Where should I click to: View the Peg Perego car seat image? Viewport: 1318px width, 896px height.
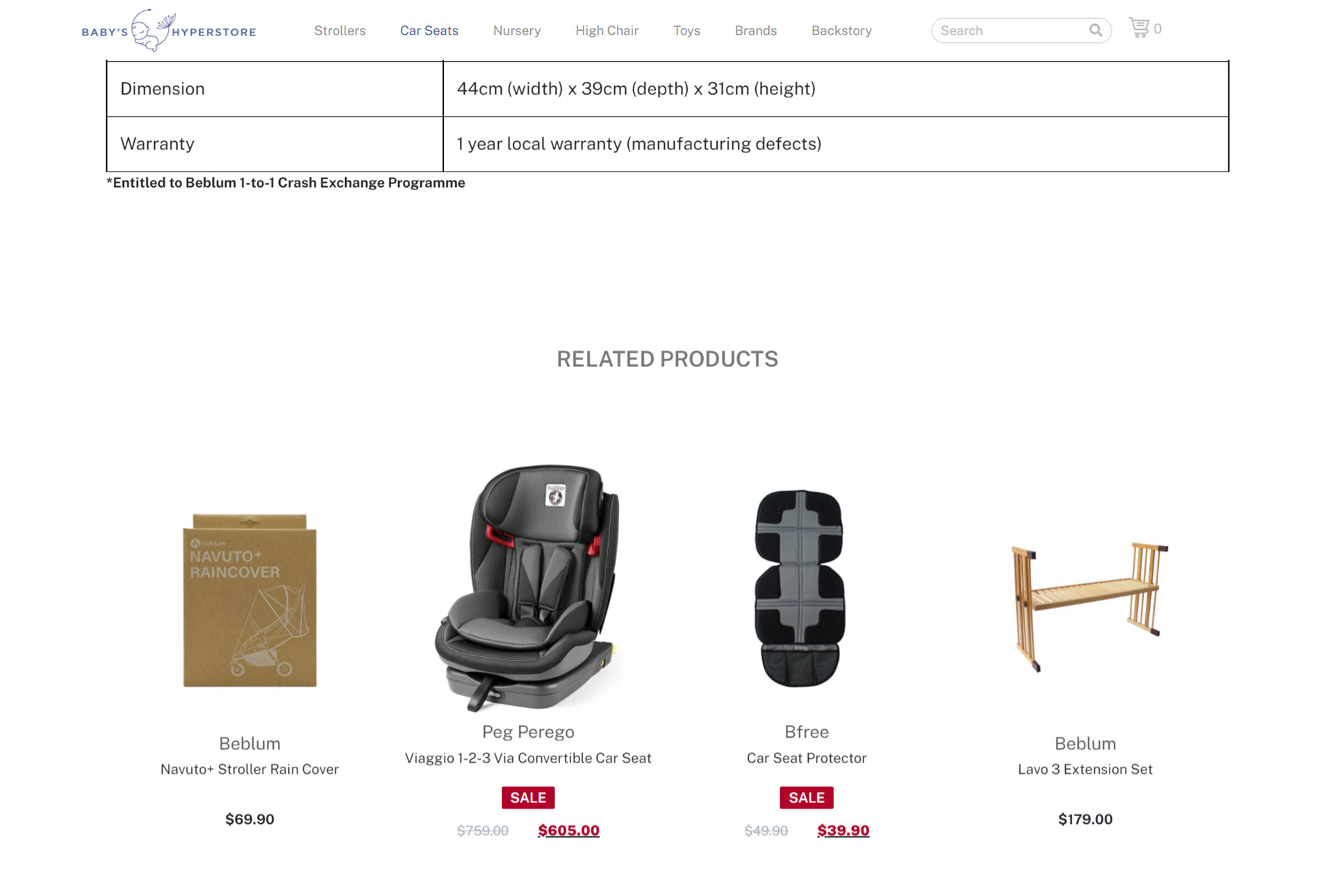tap(528, 588)
